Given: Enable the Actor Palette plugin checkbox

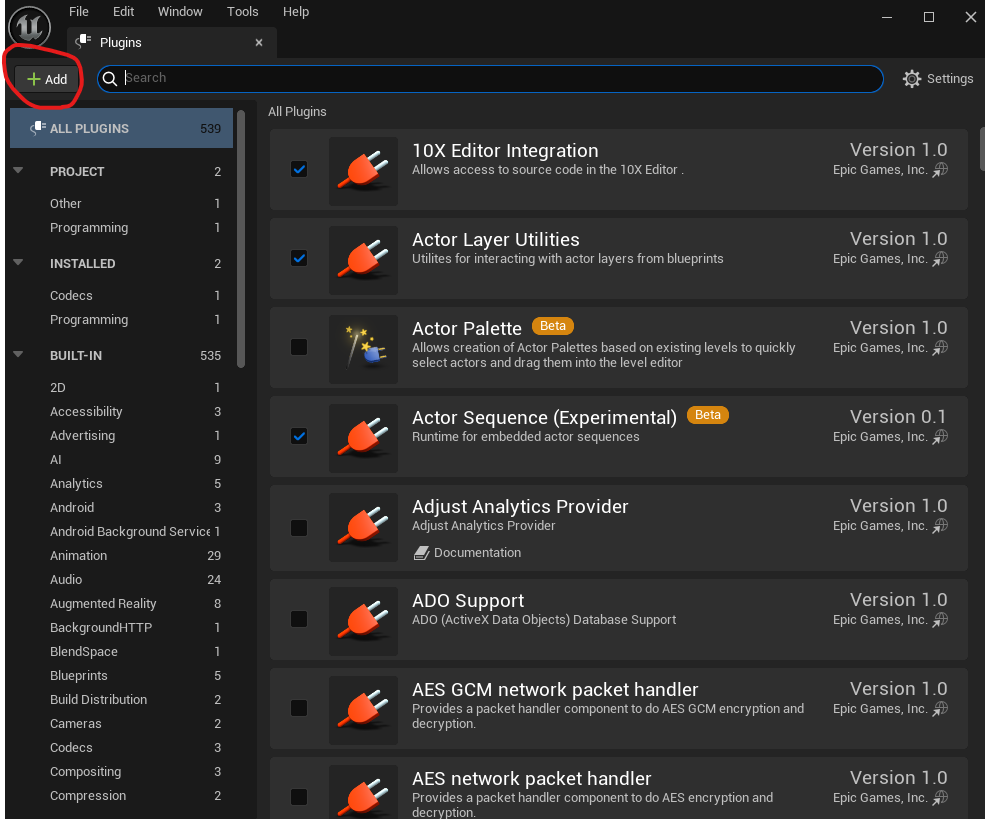Looking at the screenshot, I should click(299, 347).
